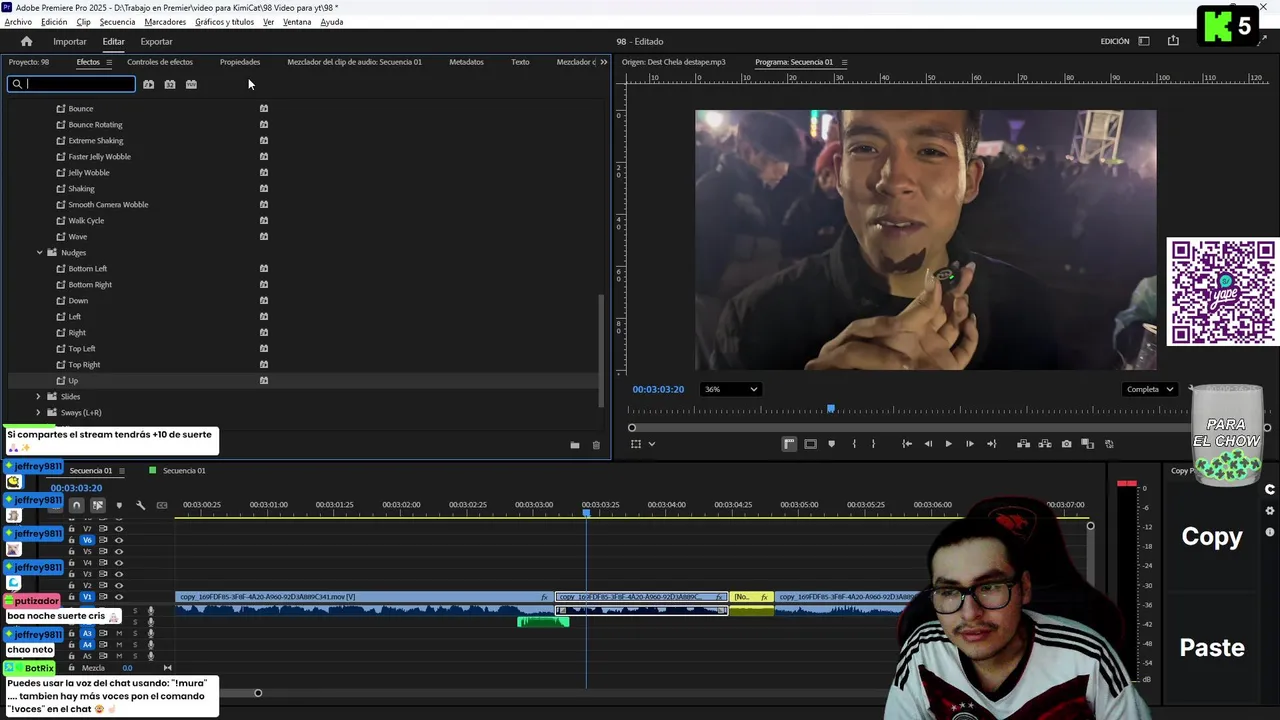Screen dimensions: 1280x720
Task: Hide track V4 with eye icon
Action: (x=119, y=563)
